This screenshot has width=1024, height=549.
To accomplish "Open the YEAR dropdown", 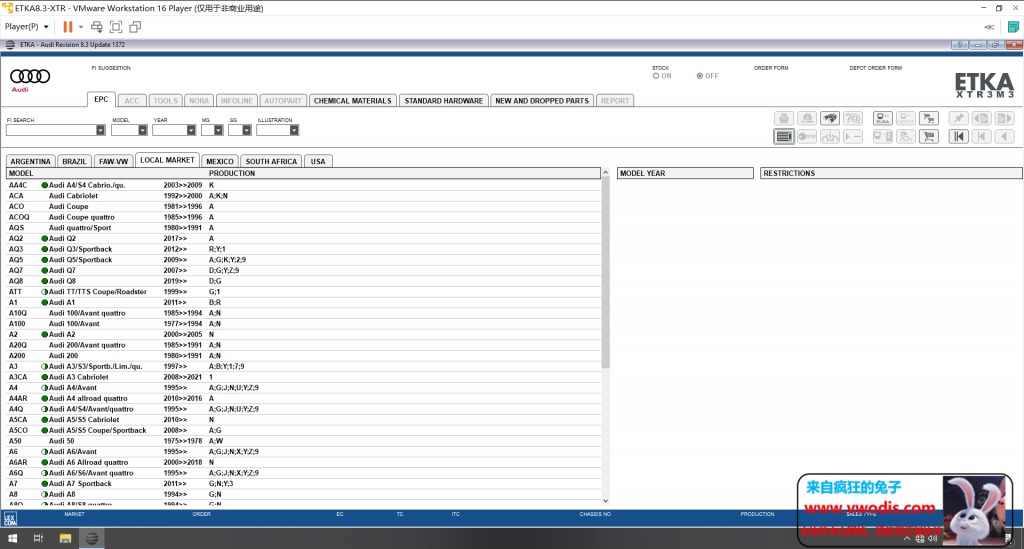I will coord(191,130).
